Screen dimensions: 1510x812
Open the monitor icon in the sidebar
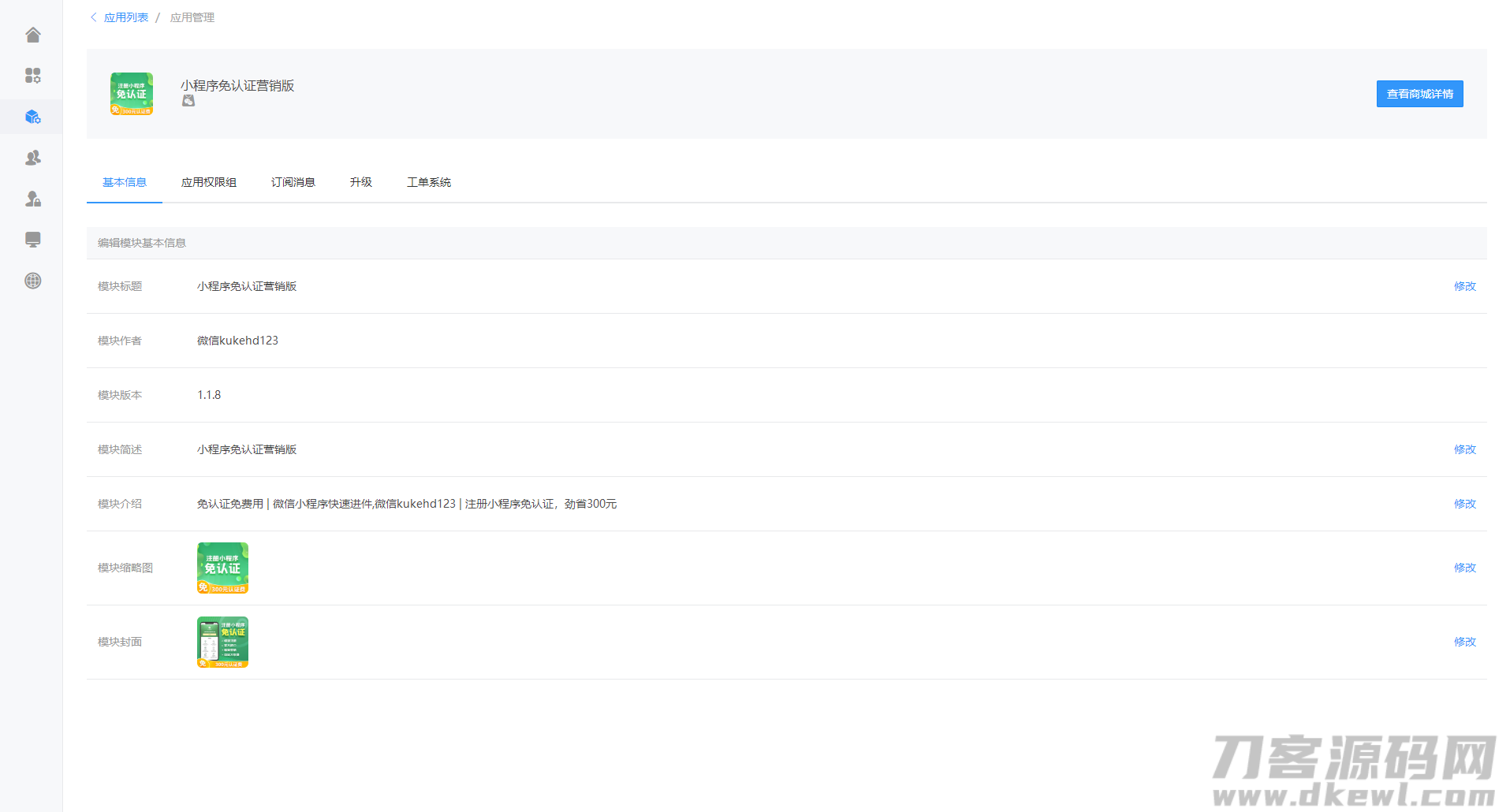[x=33, y=240]
